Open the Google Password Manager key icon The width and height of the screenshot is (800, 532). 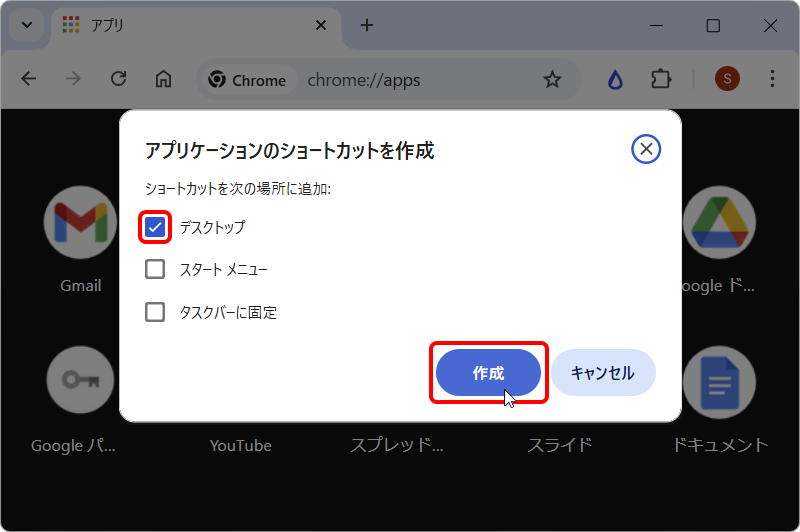point(80,380)
